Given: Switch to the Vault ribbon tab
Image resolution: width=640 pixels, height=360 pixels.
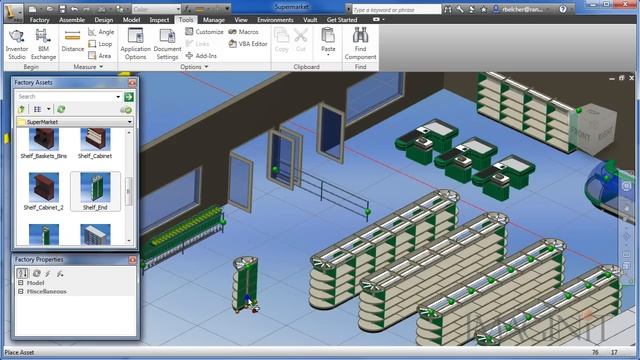Looking at the screenshot, I should pos(310,20).
